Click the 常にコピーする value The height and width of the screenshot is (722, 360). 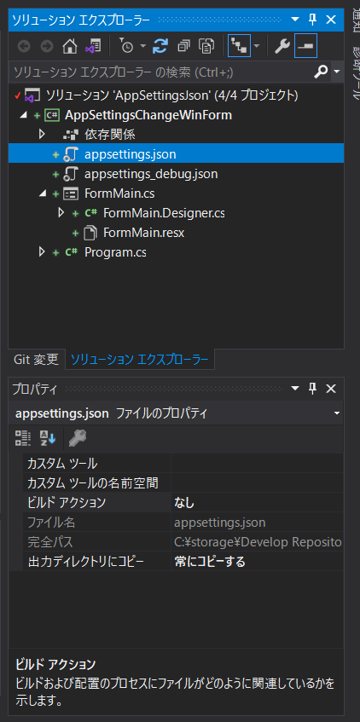point(209,561)
